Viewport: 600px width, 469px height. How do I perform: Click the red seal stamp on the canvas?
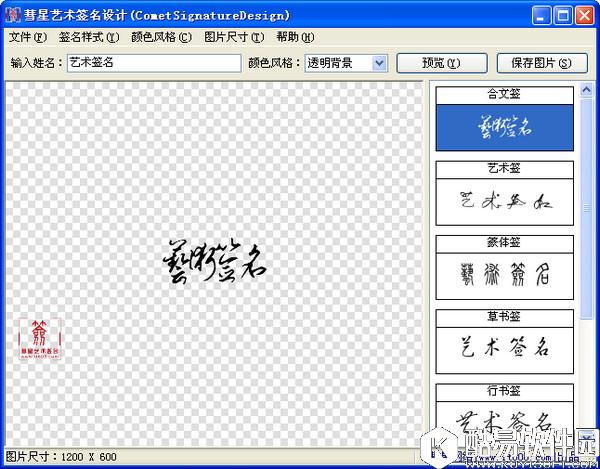pos(40,339)
